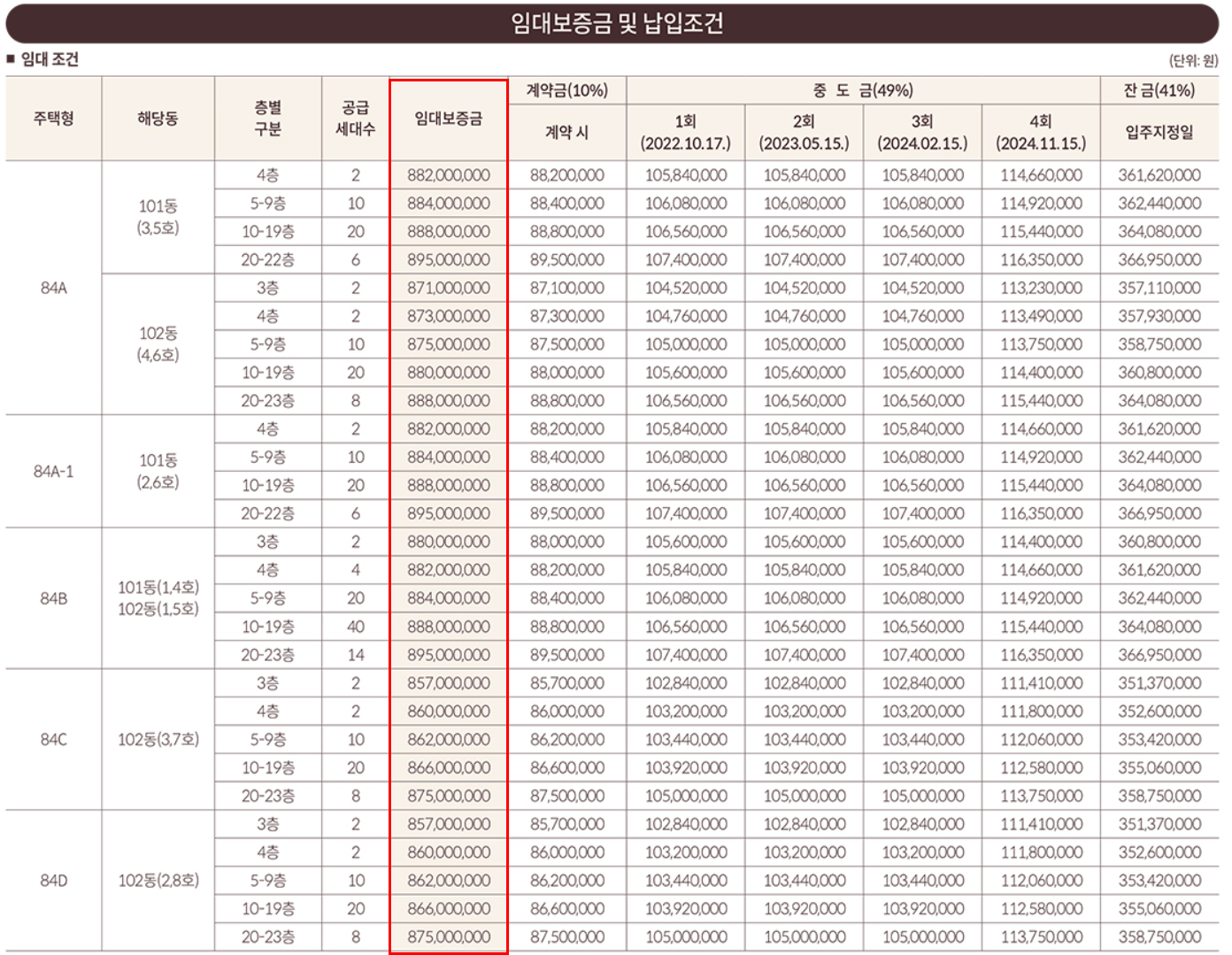Select the 계약 시 sub-header

[x=567, y=133]
